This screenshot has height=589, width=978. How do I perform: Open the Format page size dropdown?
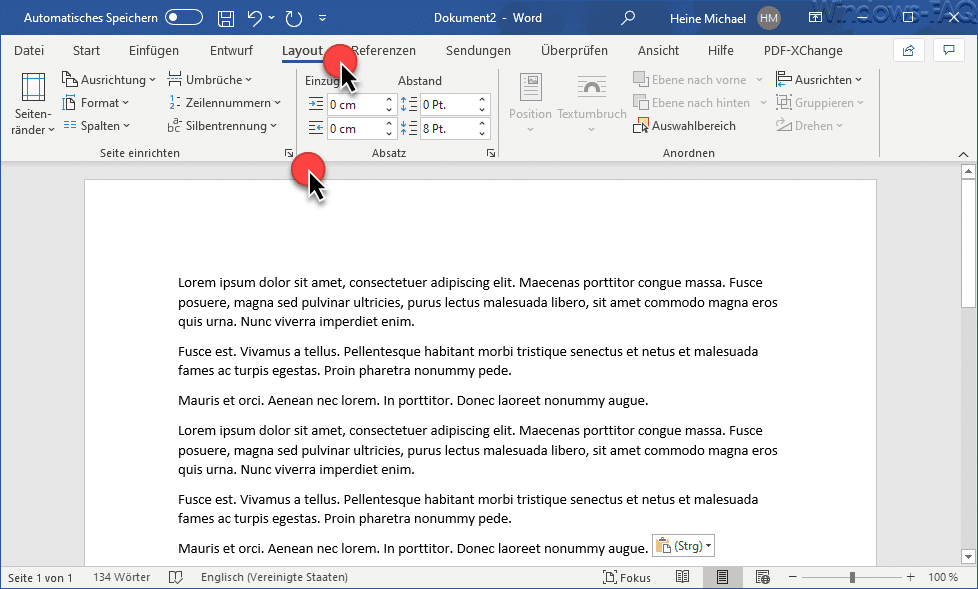pyautogui.click(x=95, y=103)
